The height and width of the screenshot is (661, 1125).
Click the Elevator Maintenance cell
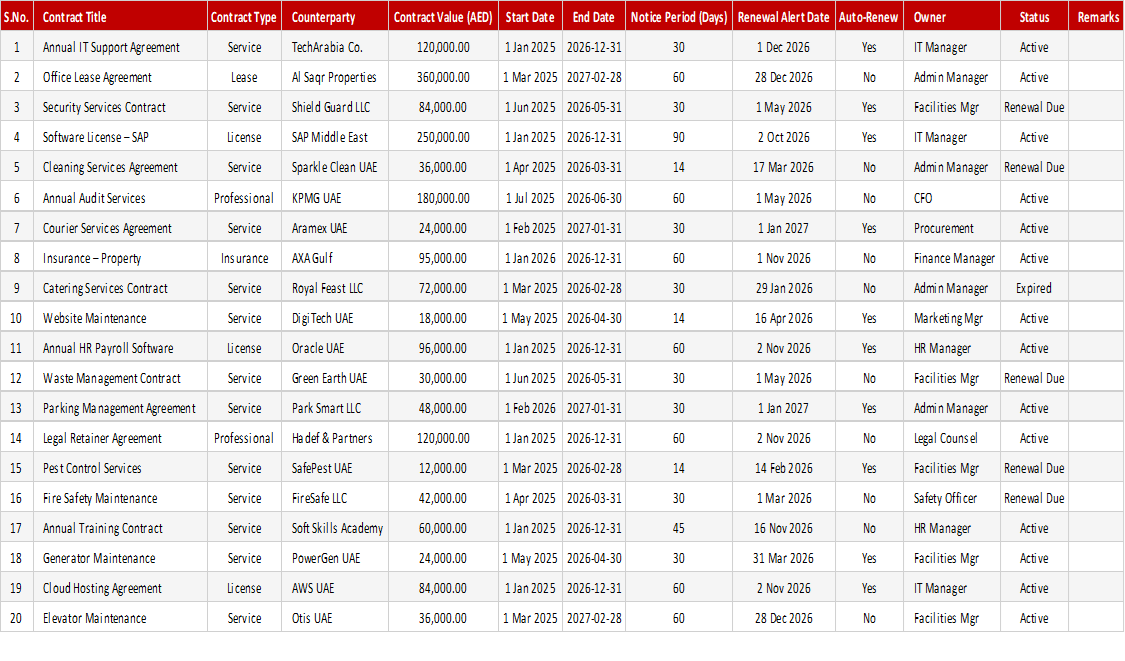pos(121,618)
